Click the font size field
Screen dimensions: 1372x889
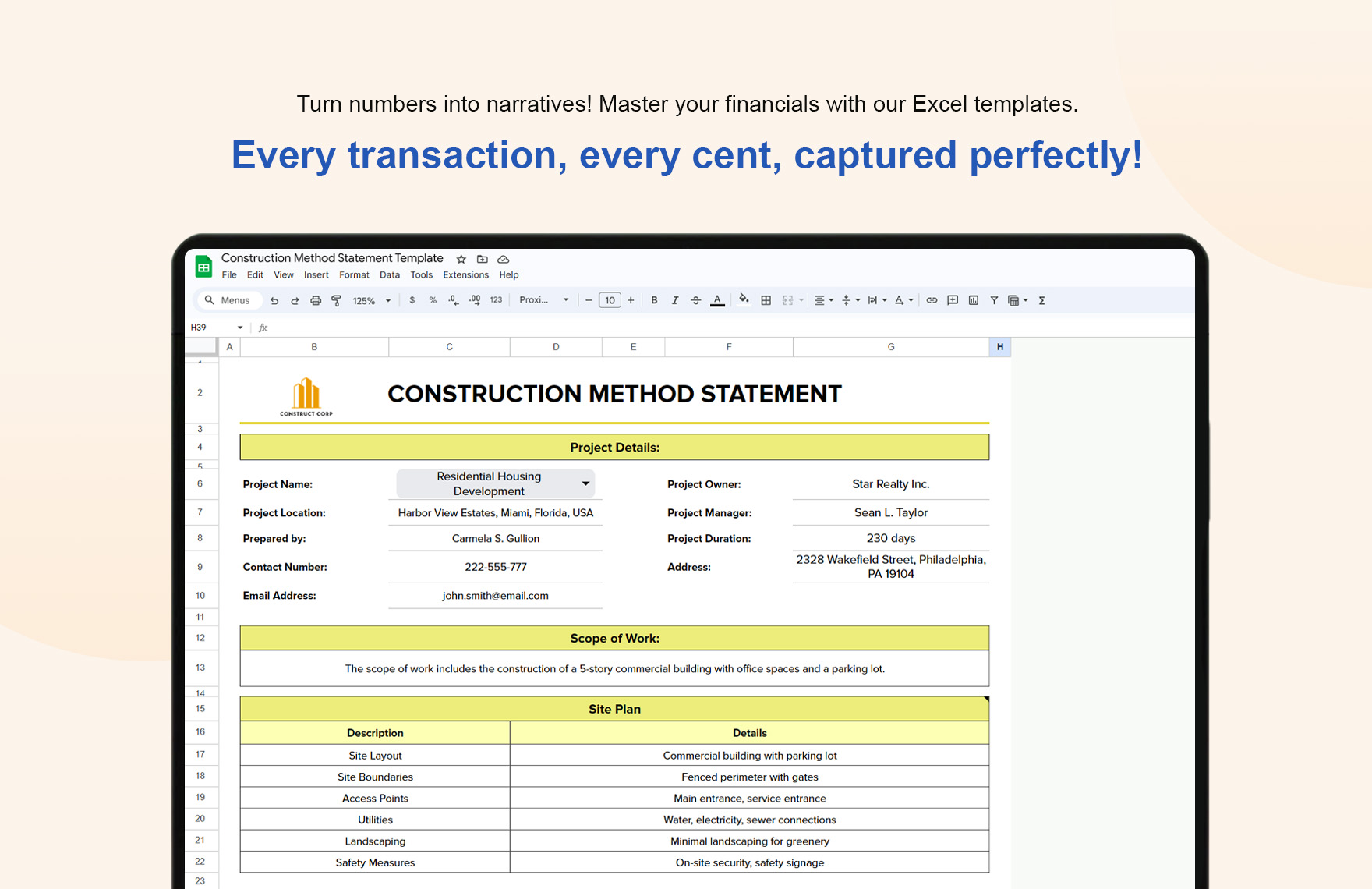click(x=610, y=300)
